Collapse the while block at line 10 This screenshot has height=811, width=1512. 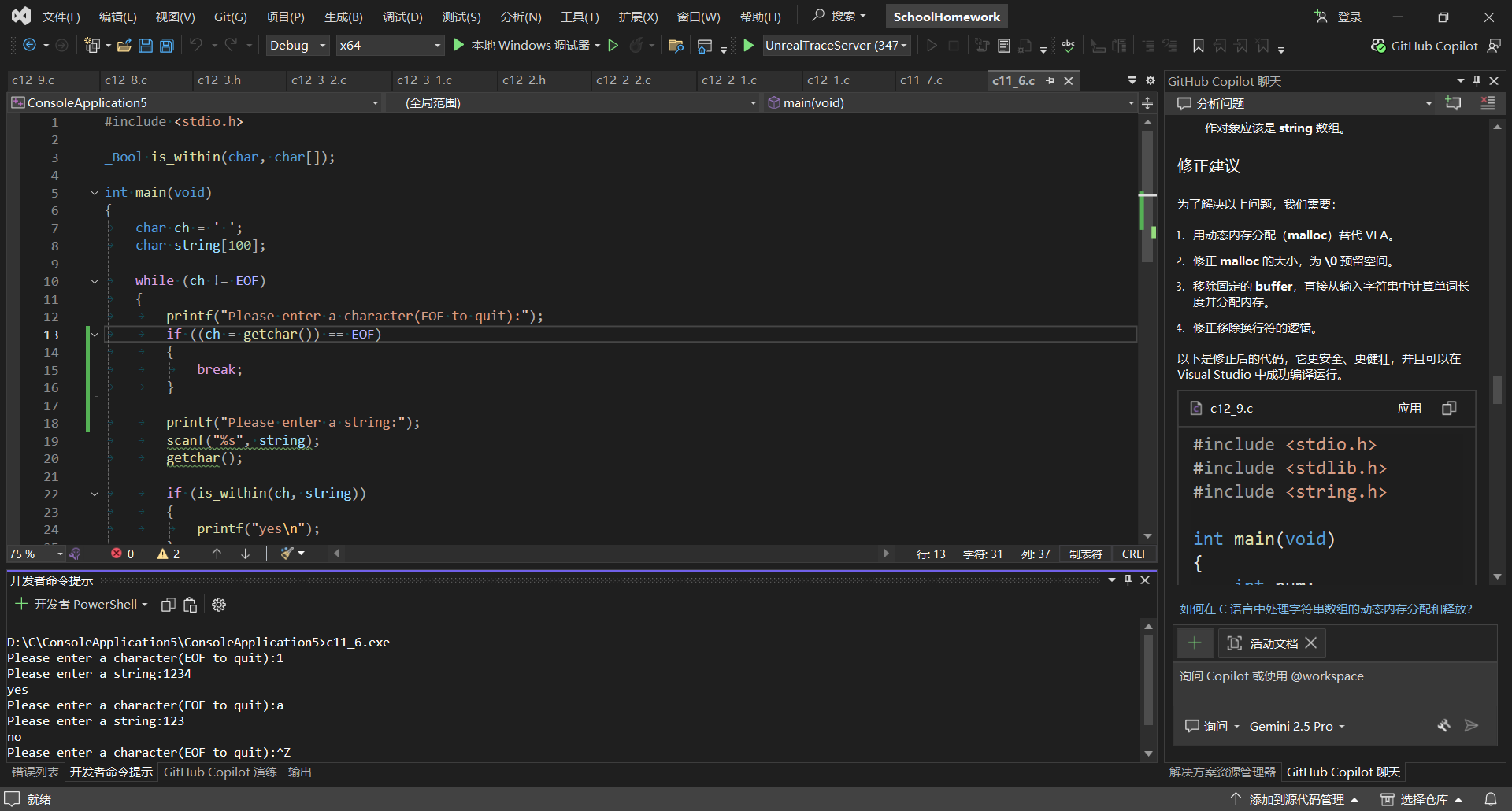click(x=94, y=281)
